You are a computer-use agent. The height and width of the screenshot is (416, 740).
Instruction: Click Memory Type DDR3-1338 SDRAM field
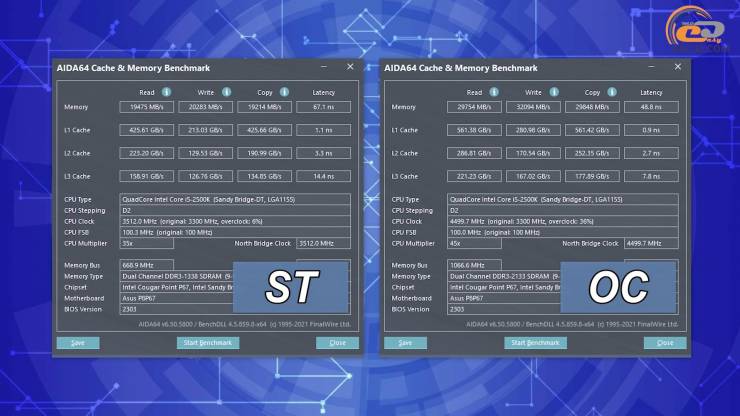[176, 276]
